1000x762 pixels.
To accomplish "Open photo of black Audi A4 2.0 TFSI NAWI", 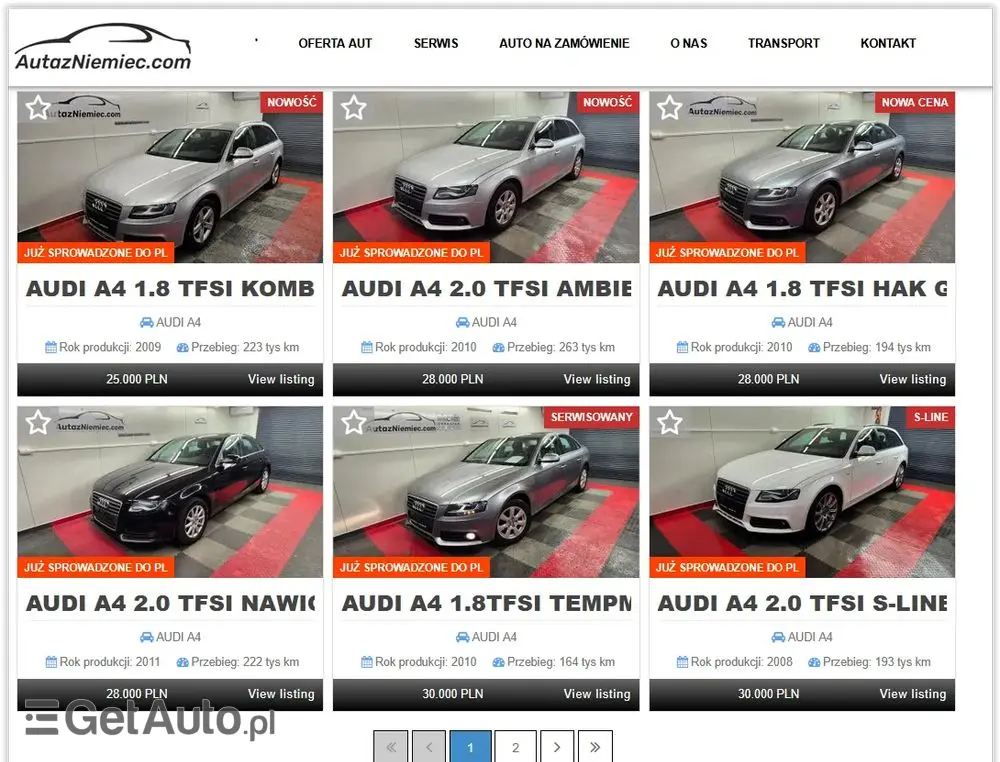I will (x=170, y=492).
